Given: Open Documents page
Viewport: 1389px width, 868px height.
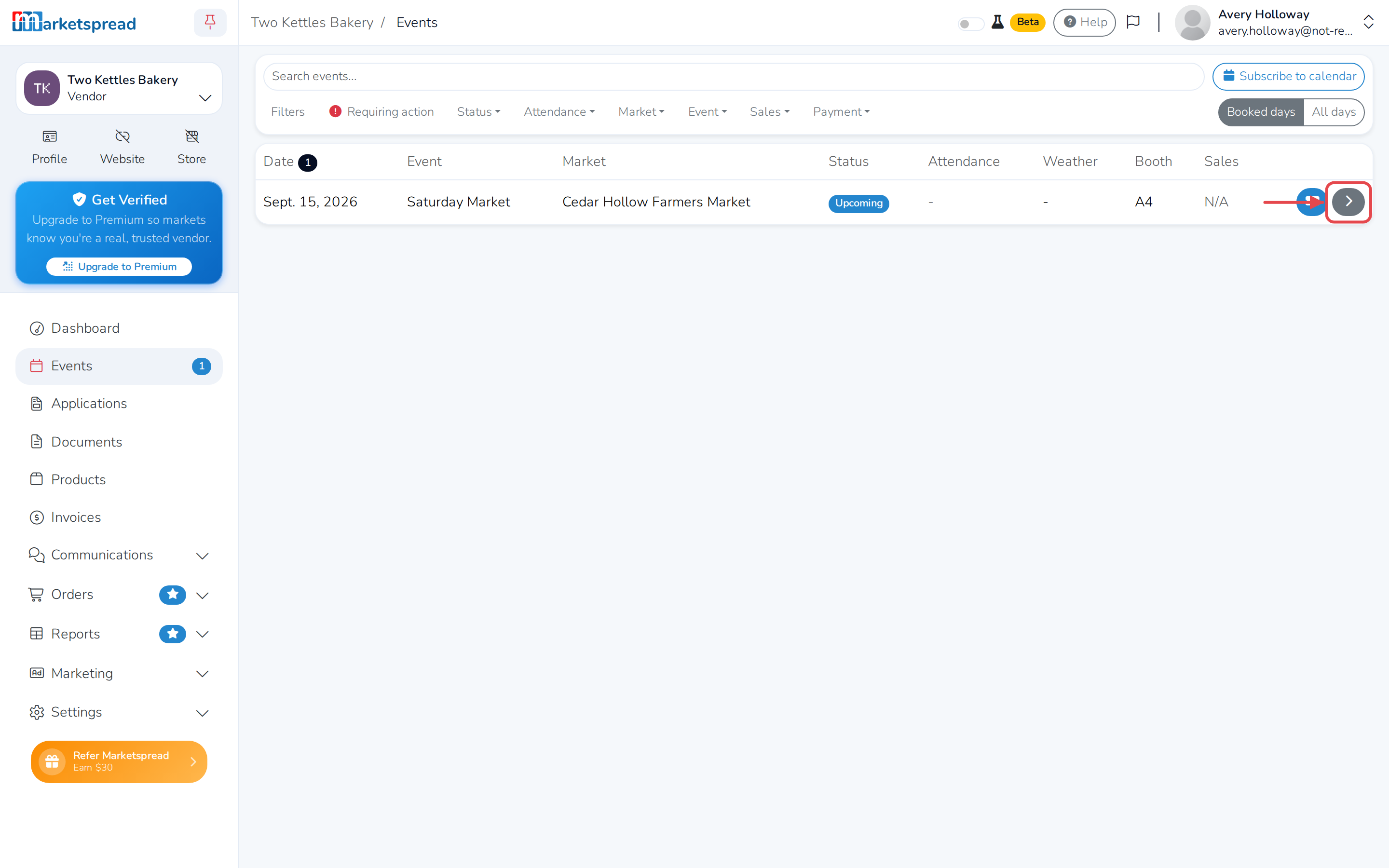Looking at the screenshot, I should click(119, 442).
